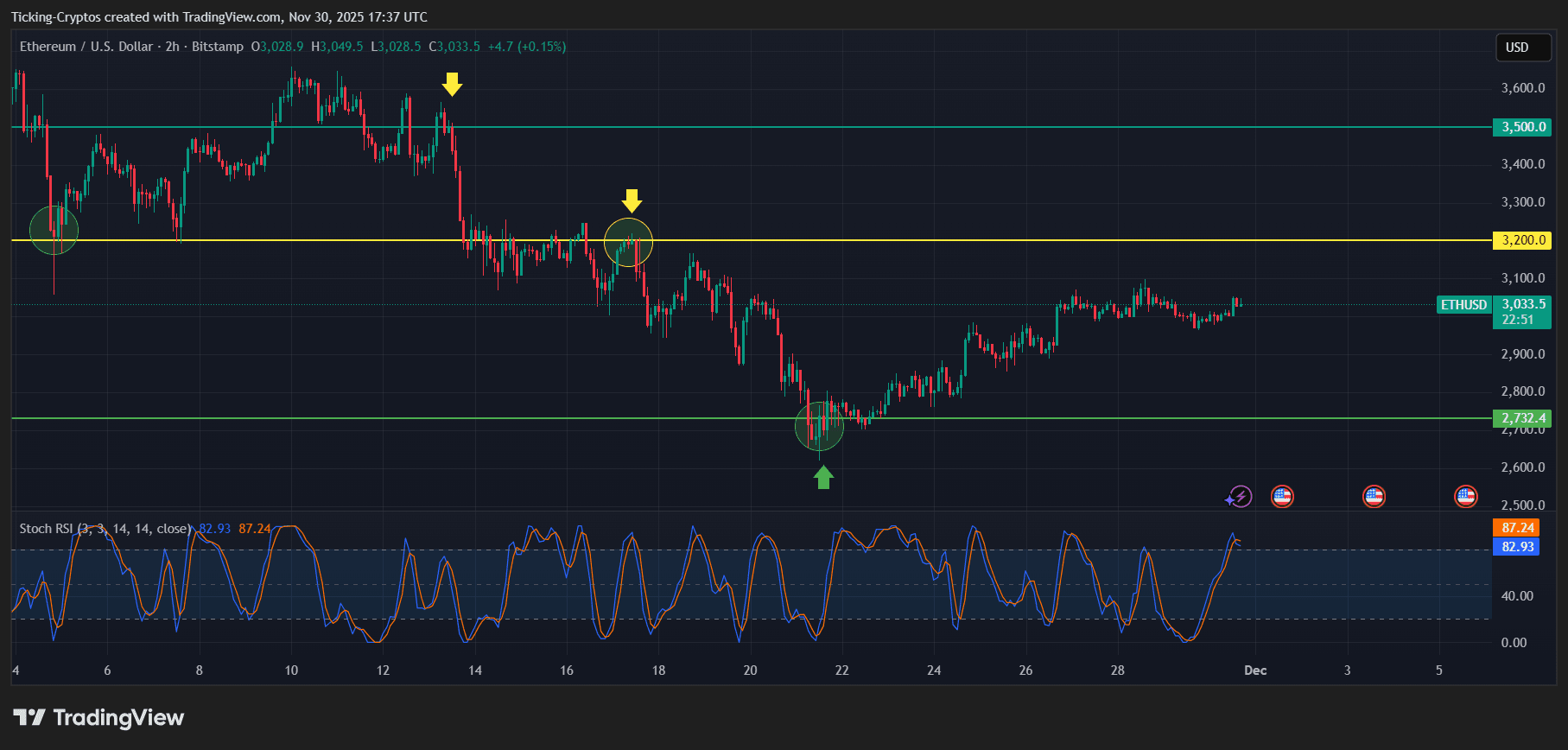Click the purple lightning event icon
The height and width of the screenshot is (750, 1568).
point(1240,496)
